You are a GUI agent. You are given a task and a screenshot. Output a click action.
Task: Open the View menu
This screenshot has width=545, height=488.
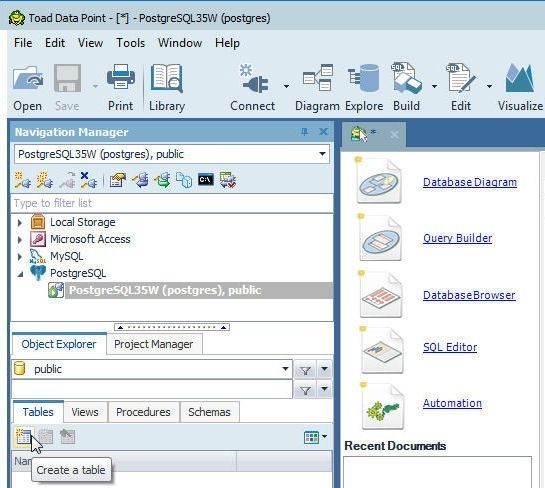pyautogui.click(x=90, y=43)
